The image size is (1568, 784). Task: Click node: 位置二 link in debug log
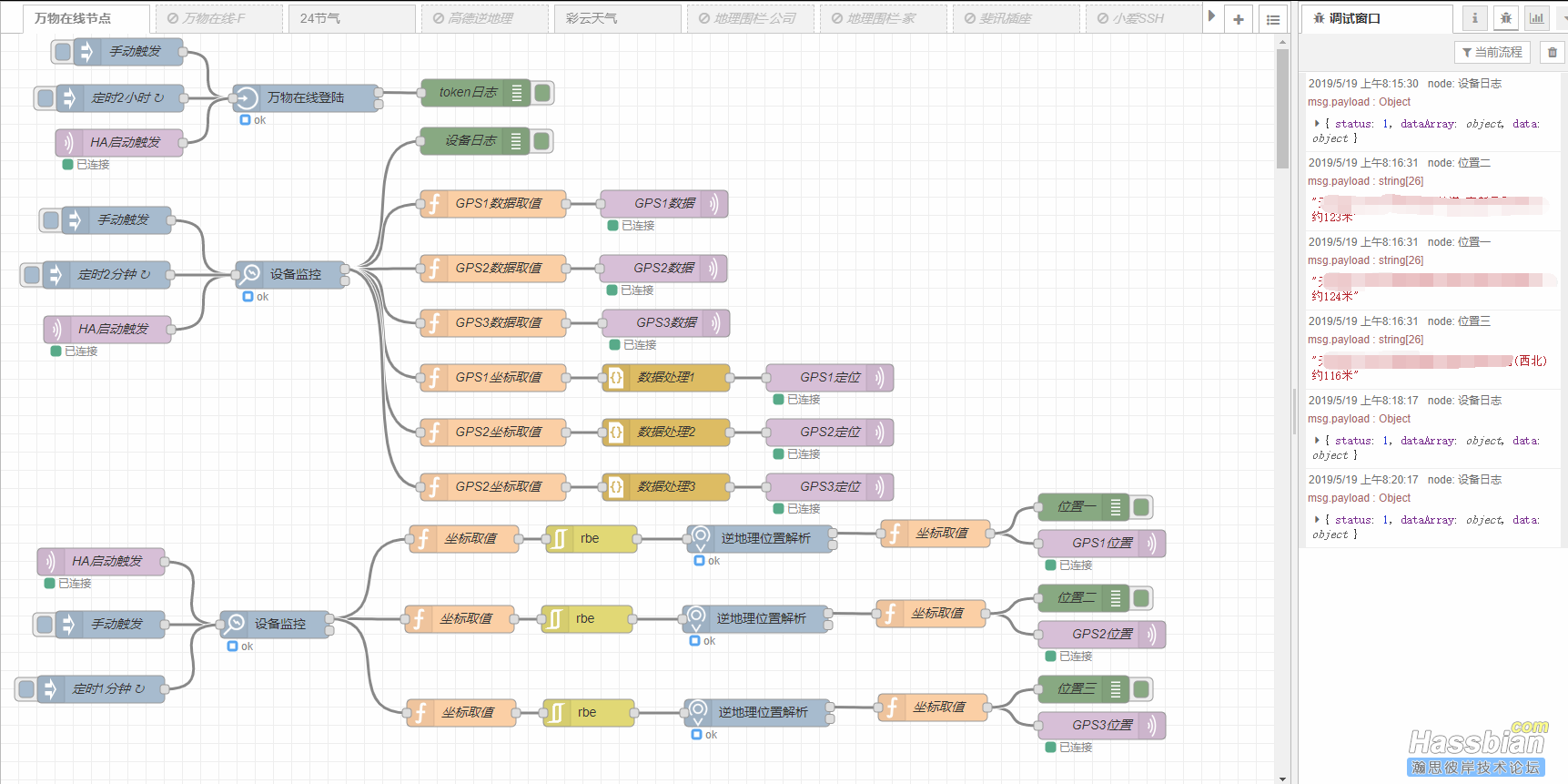coord(1459,163)
